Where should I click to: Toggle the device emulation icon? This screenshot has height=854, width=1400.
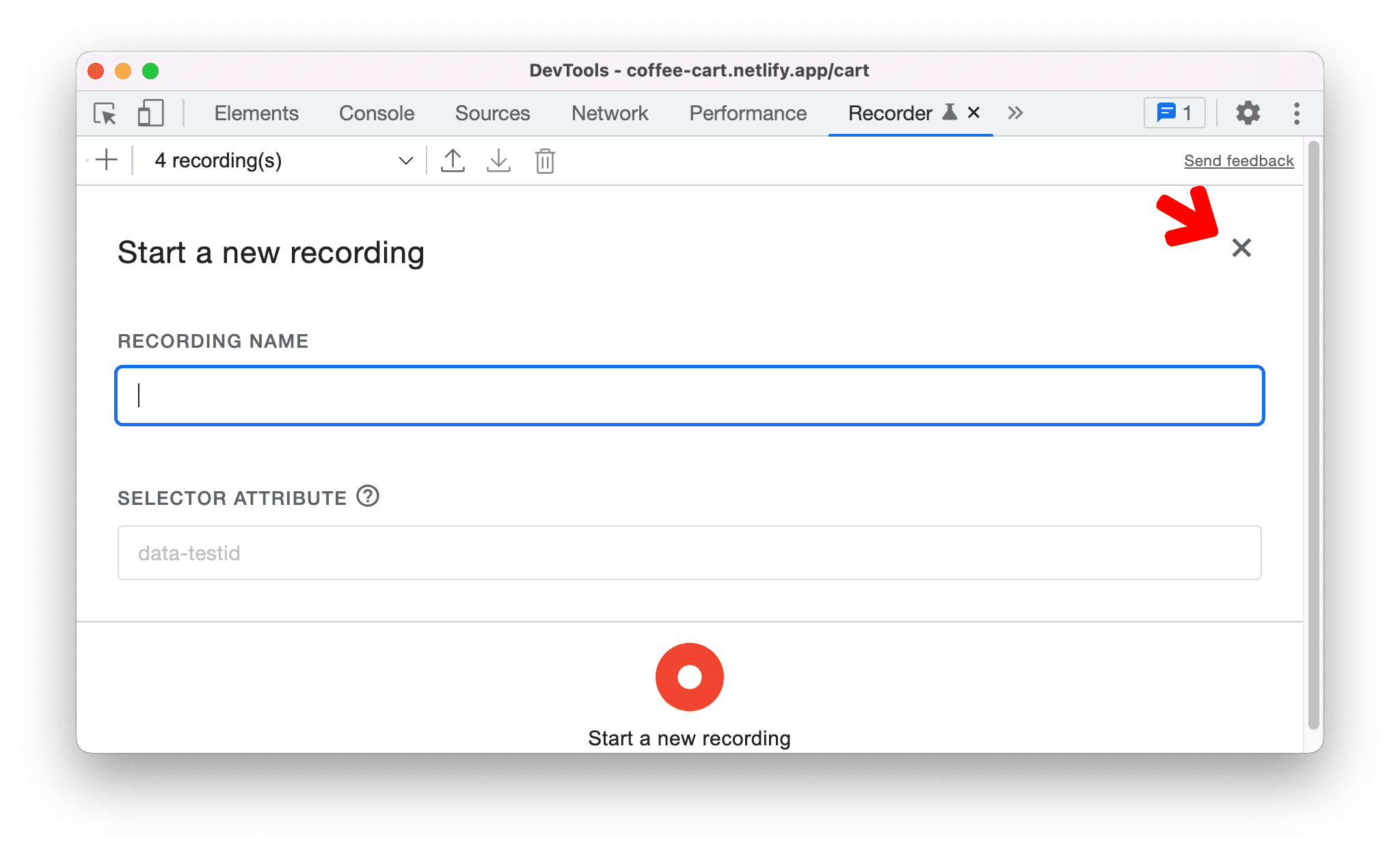[148, 113]
